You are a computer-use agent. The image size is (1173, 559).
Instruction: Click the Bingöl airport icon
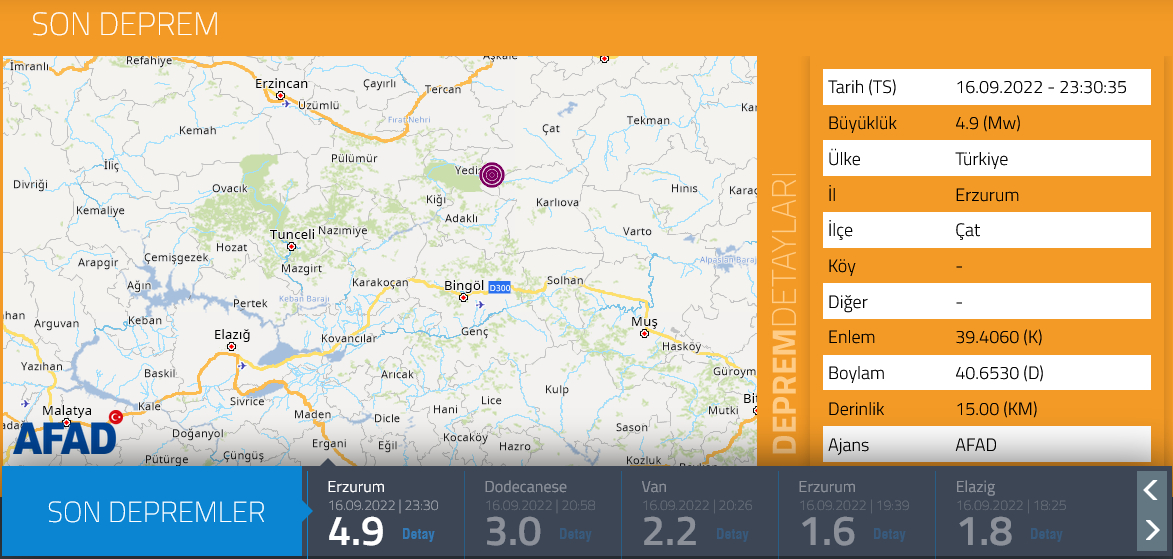tap(482, 304)
